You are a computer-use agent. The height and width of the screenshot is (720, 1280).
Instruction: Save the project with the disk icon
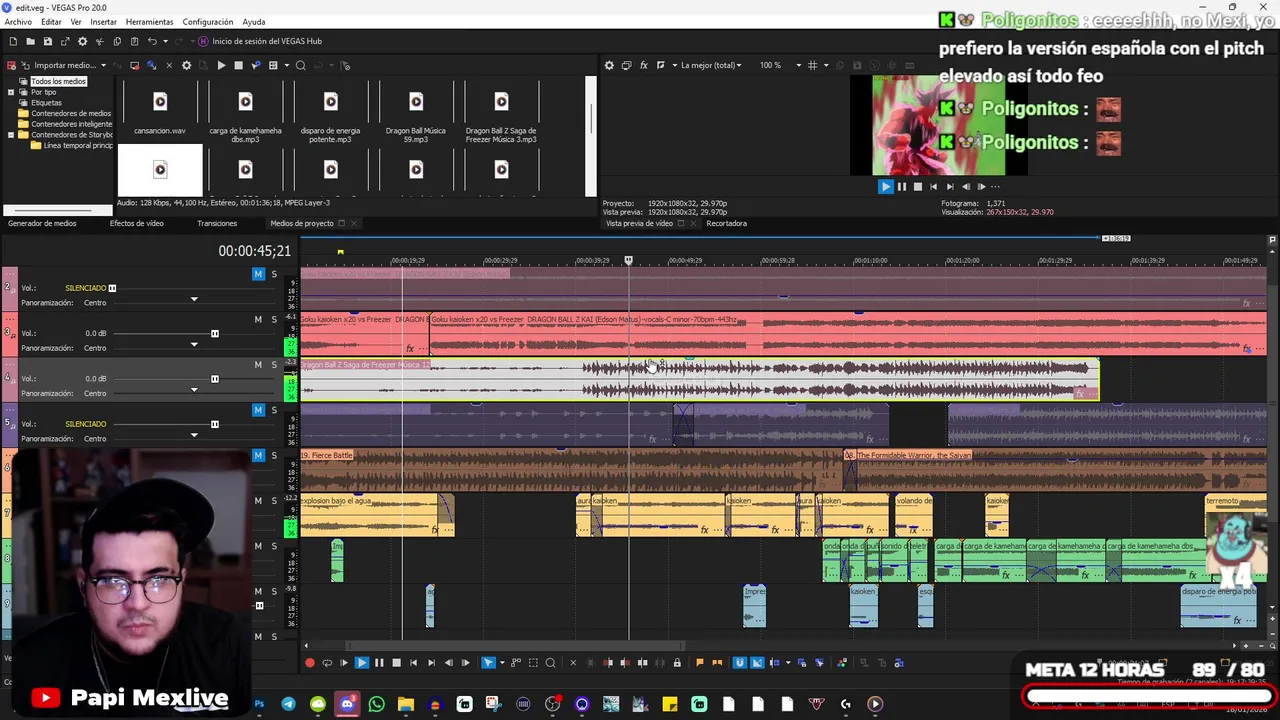pyautogui.click(x=47, y=41)
